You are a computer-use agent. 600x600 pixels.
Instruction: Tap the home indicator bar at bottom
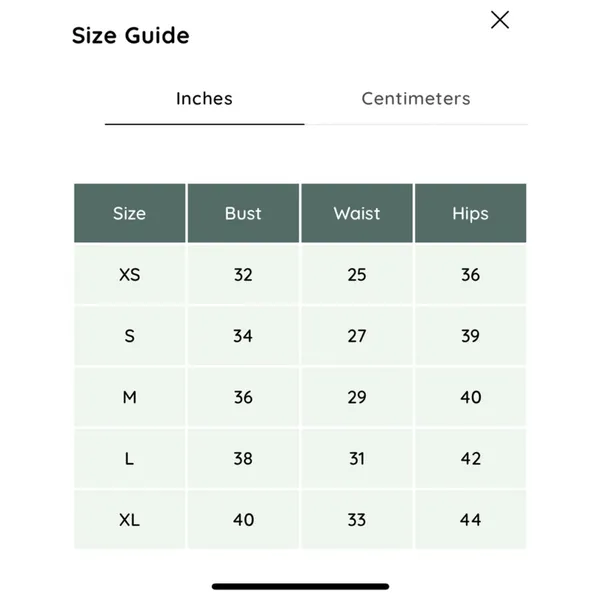pos(300,587)
